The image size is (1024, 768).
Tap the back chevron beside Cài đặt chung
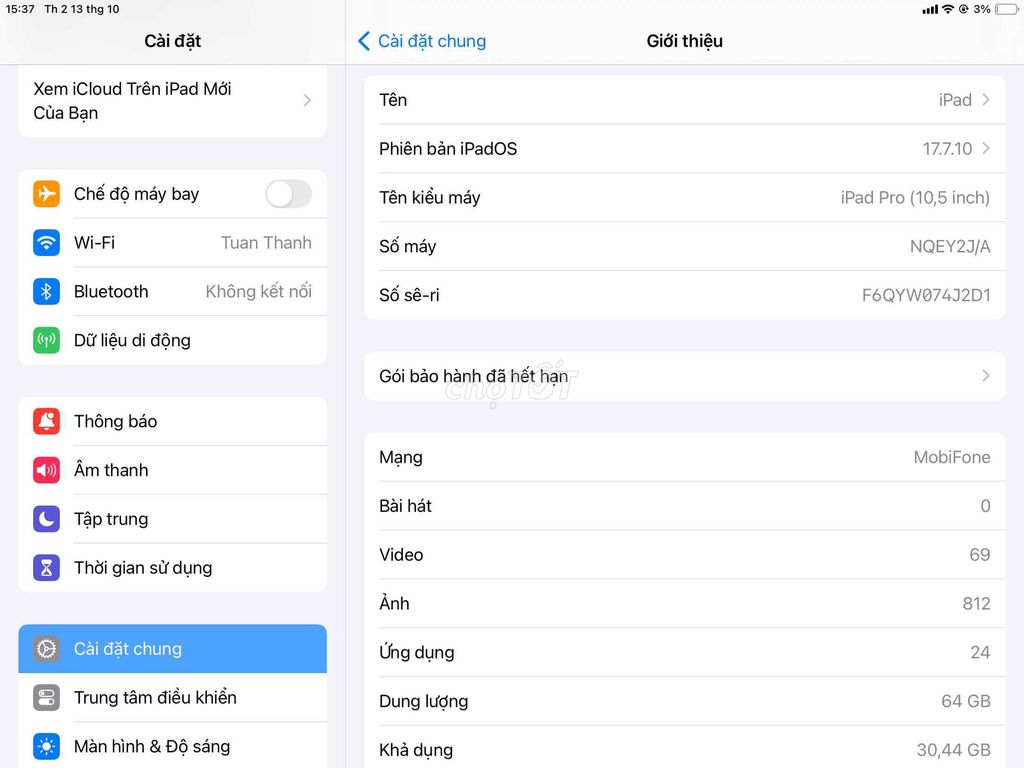point(364,41)
